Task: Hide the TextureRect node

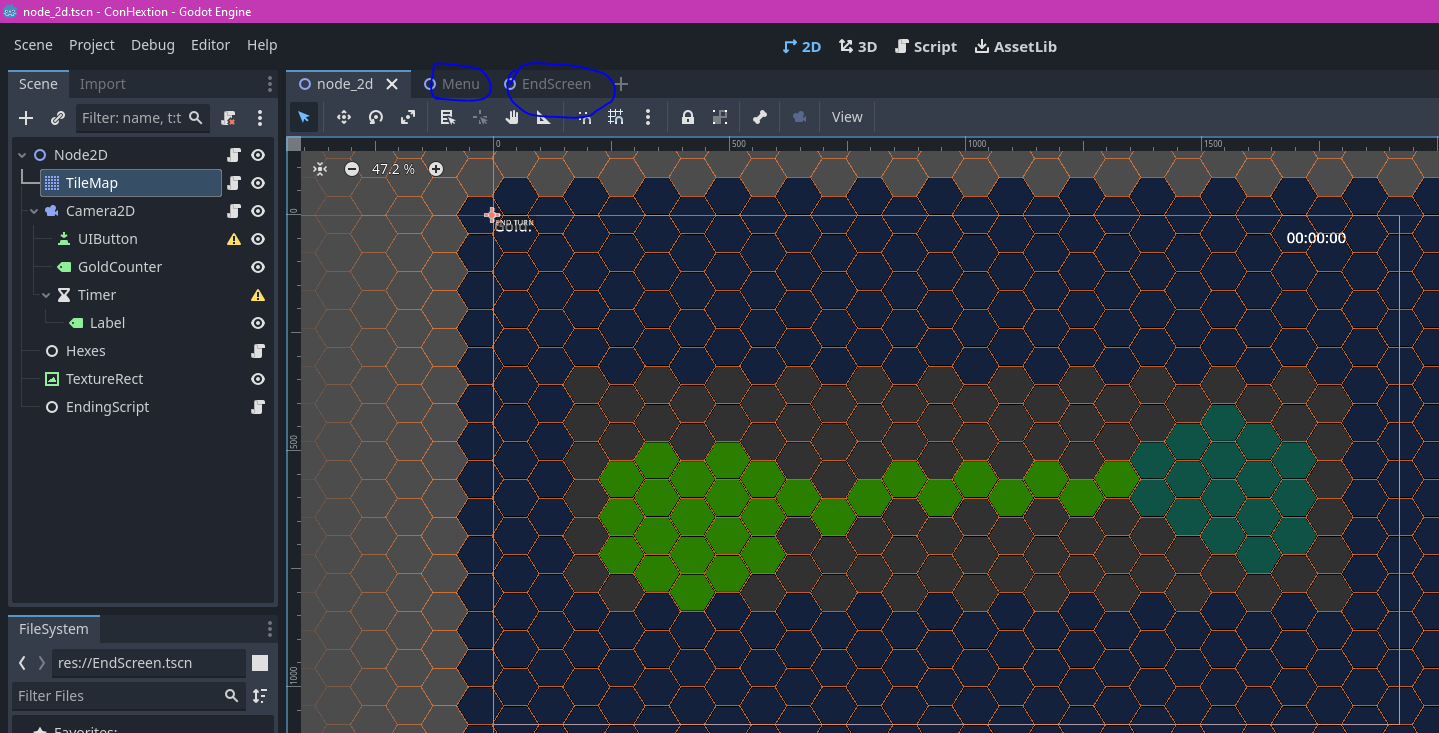Action: pyautogui.click(x=258, y=379)
